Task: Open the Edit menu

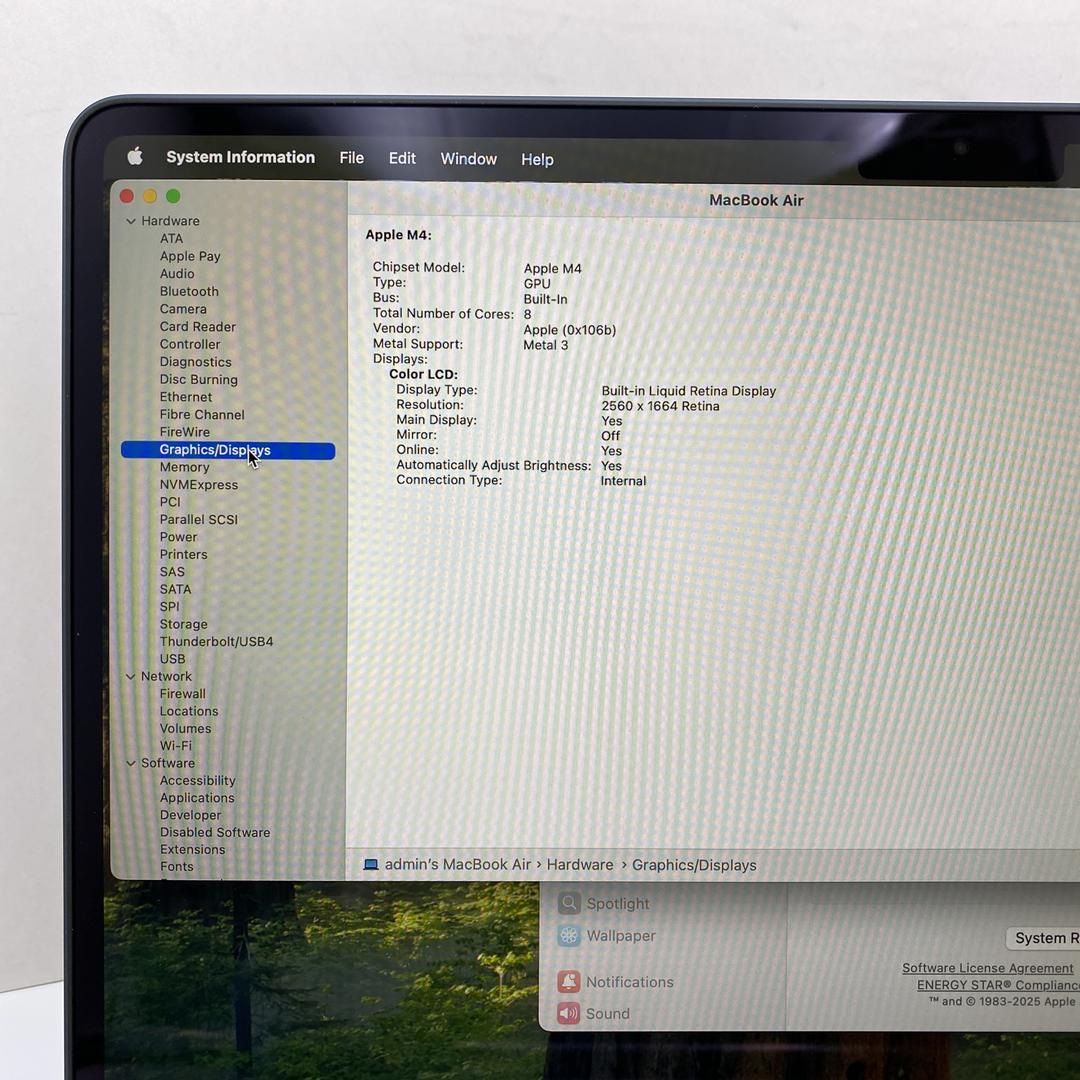Action: coord(402,158)
